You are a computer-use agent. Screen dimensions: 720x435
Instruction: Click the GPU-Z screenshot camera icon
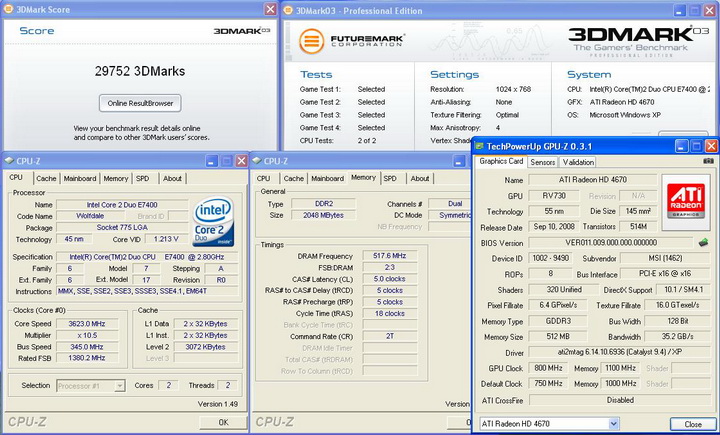coord(708,161)
